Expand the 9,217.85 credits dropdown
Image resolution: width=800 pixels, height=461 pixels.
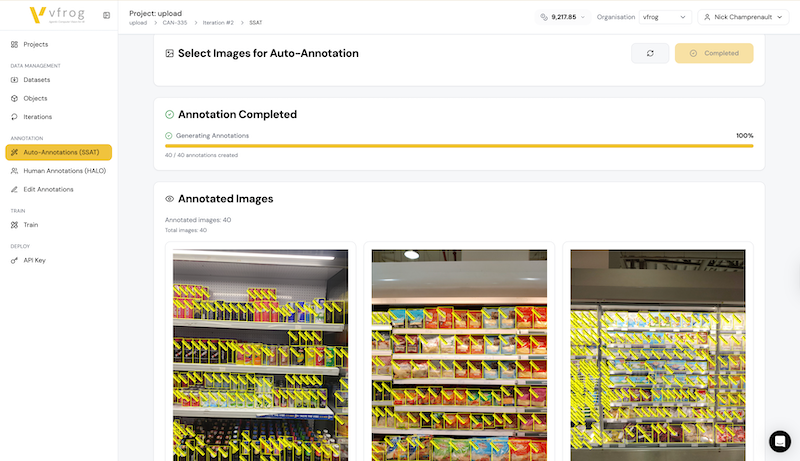tap(563, 17)
